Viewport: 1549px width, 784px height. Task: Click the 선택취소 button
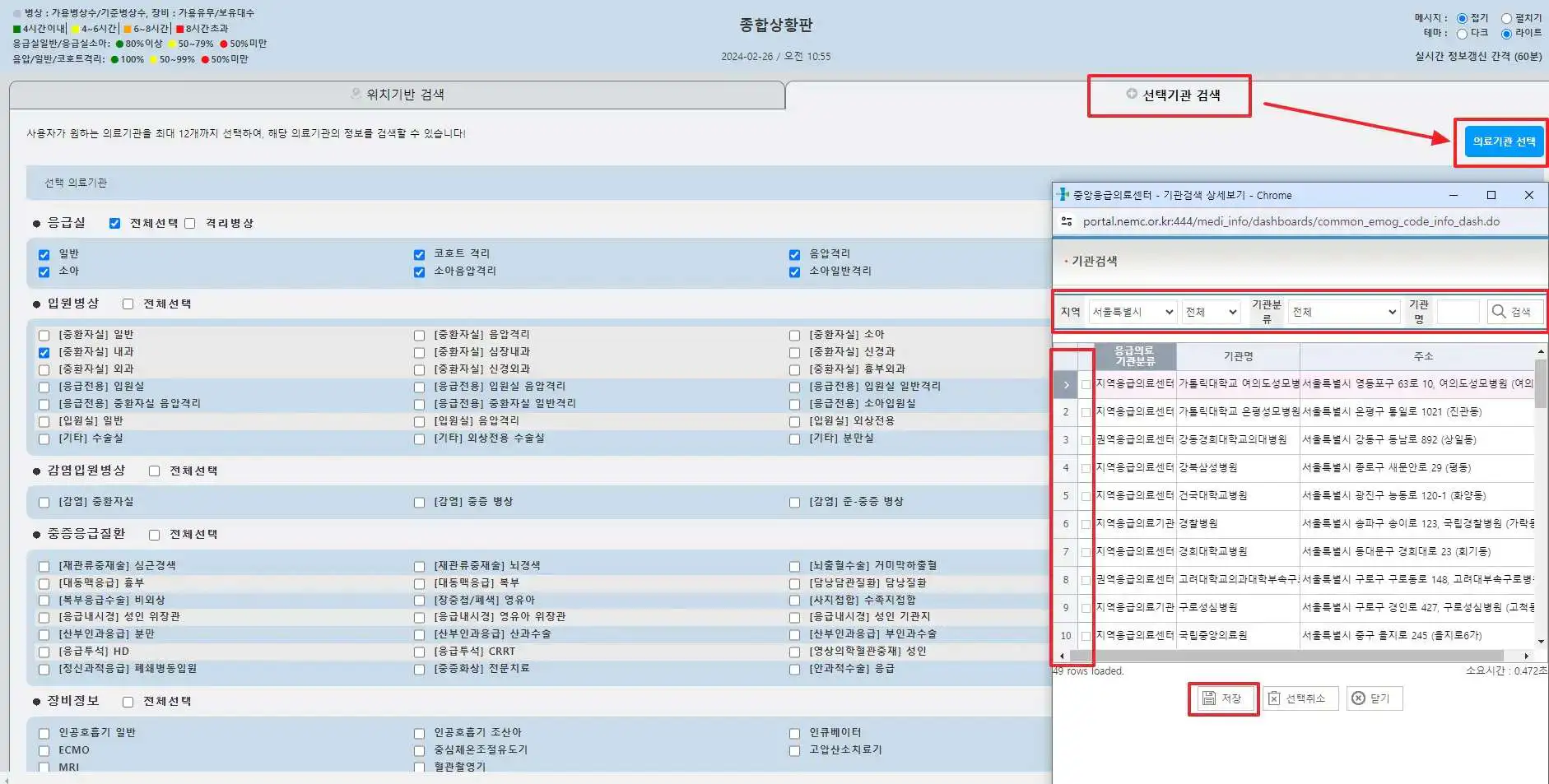[1300, 698]
